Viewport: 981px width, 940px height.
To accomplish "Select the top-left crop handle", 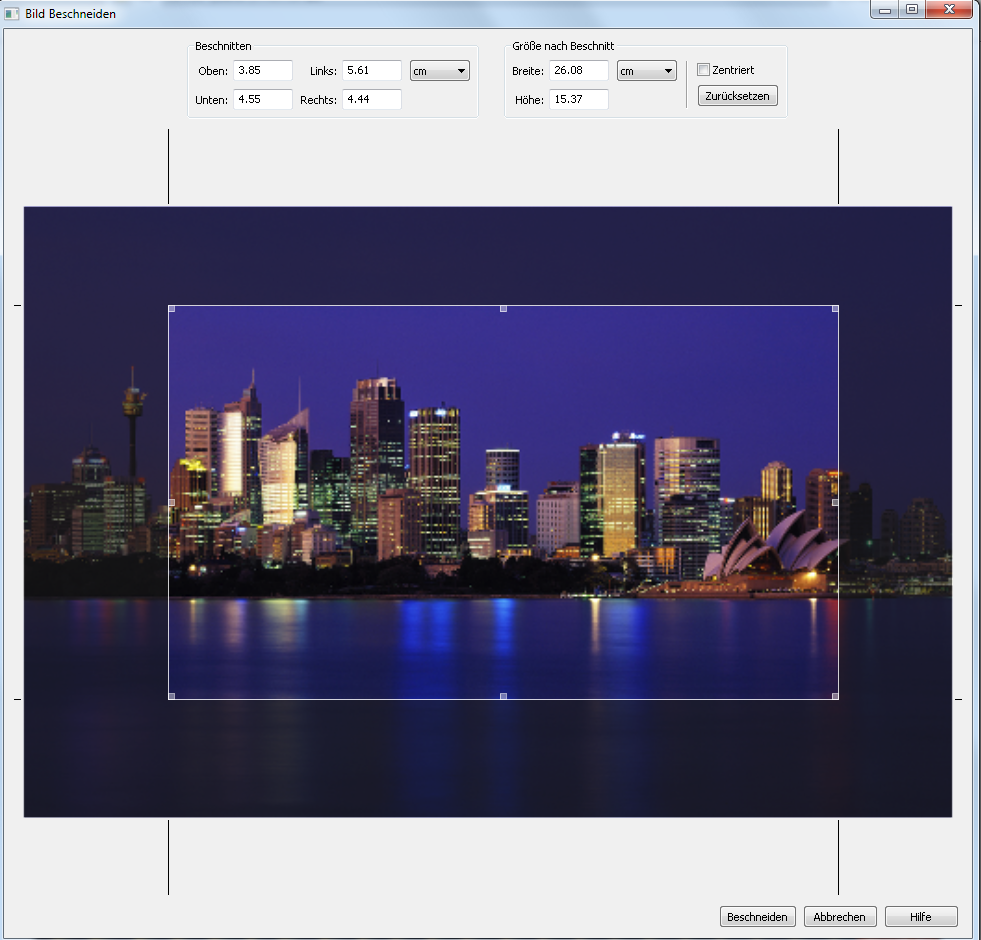I will click(172, 309).
